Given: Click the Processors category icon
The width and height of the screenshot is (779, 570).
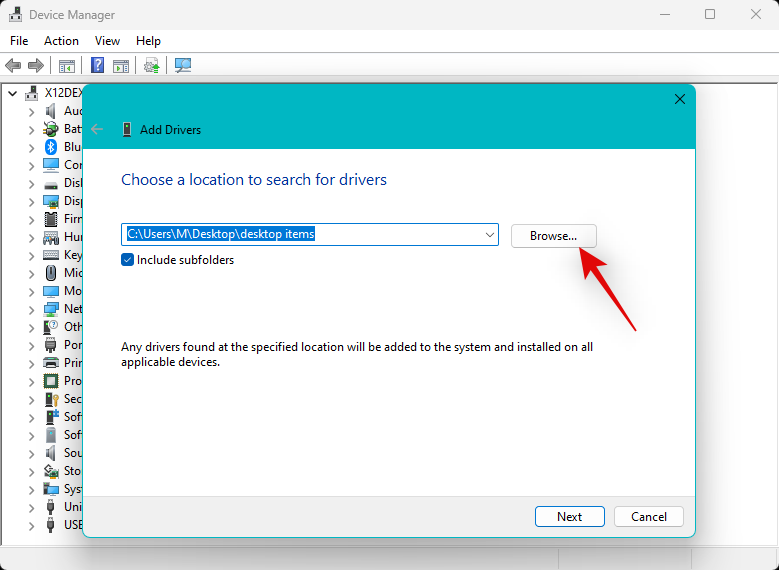Looking at the screenshot, I should 51,381.
